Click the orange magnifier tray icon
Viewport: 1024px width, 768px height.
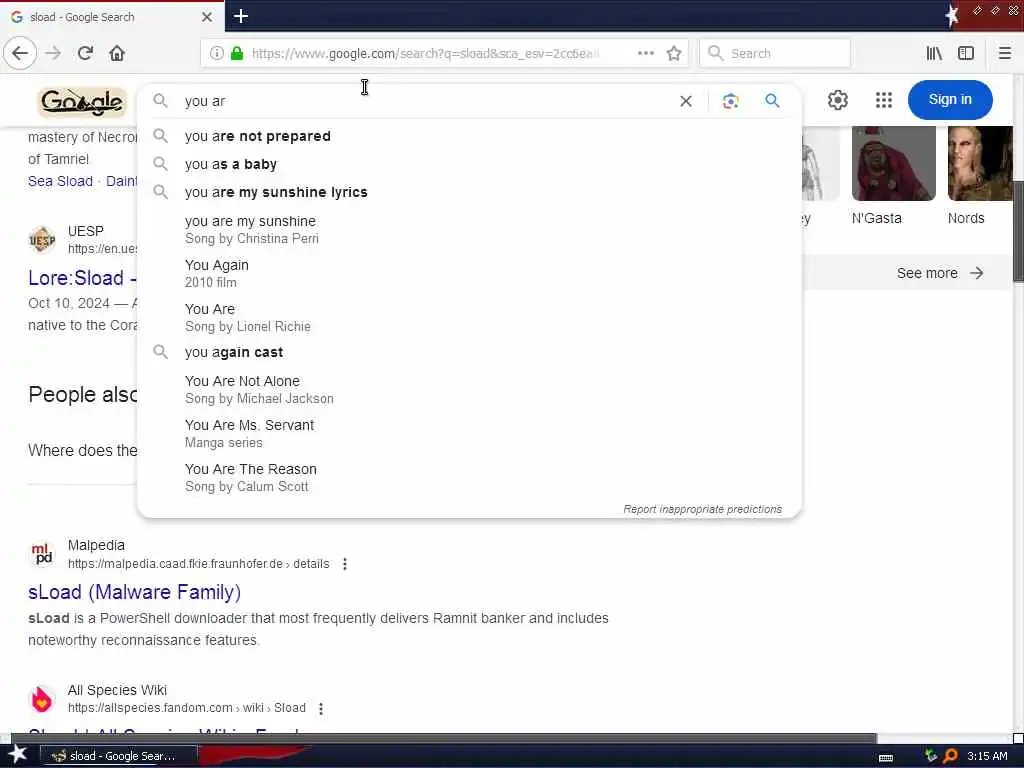950,756
